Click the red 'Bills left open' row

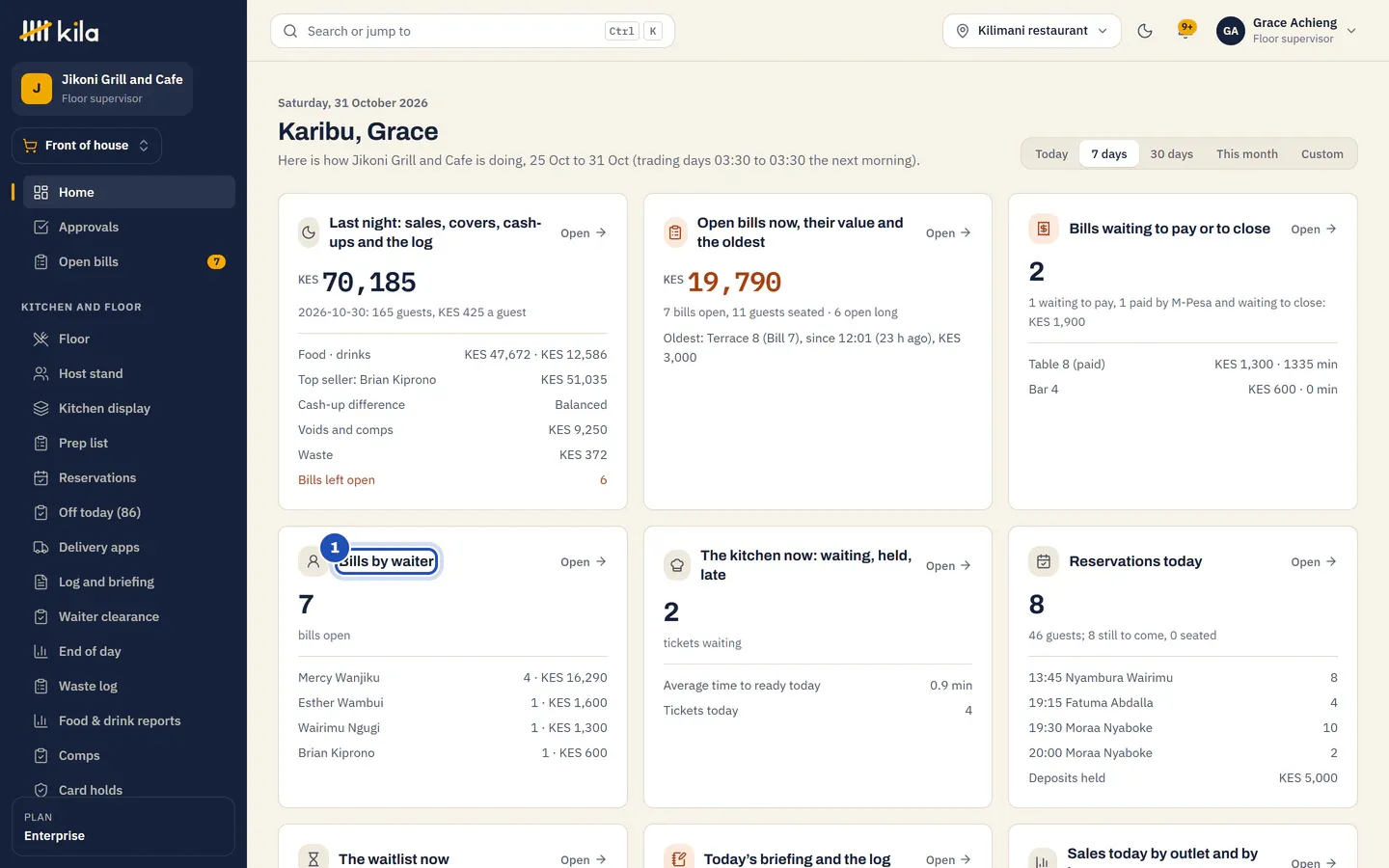pyautogui.click(x=452, y=479)
